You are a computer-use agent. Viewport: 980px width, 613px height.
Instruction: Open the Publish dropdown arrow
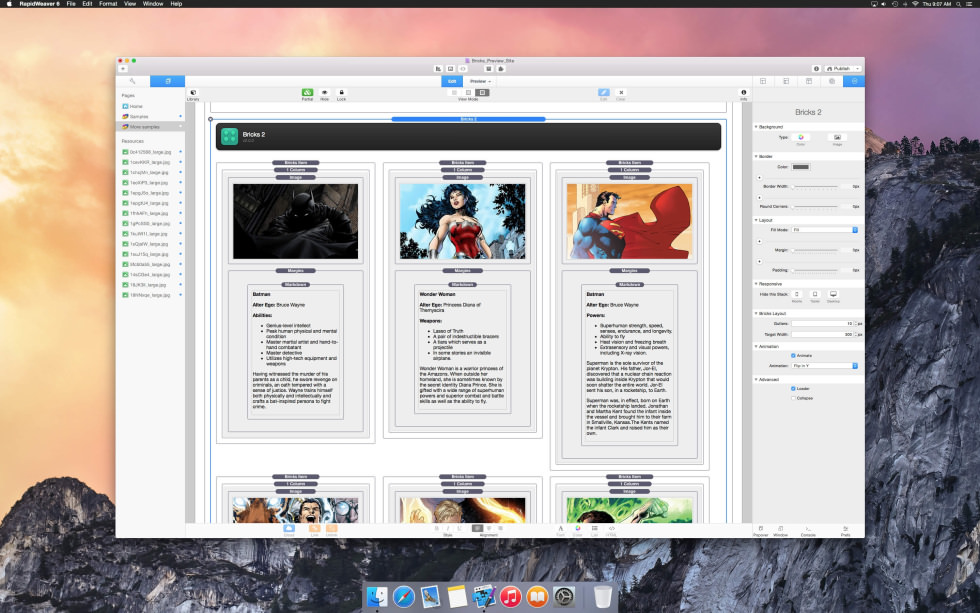click(858, 69)
